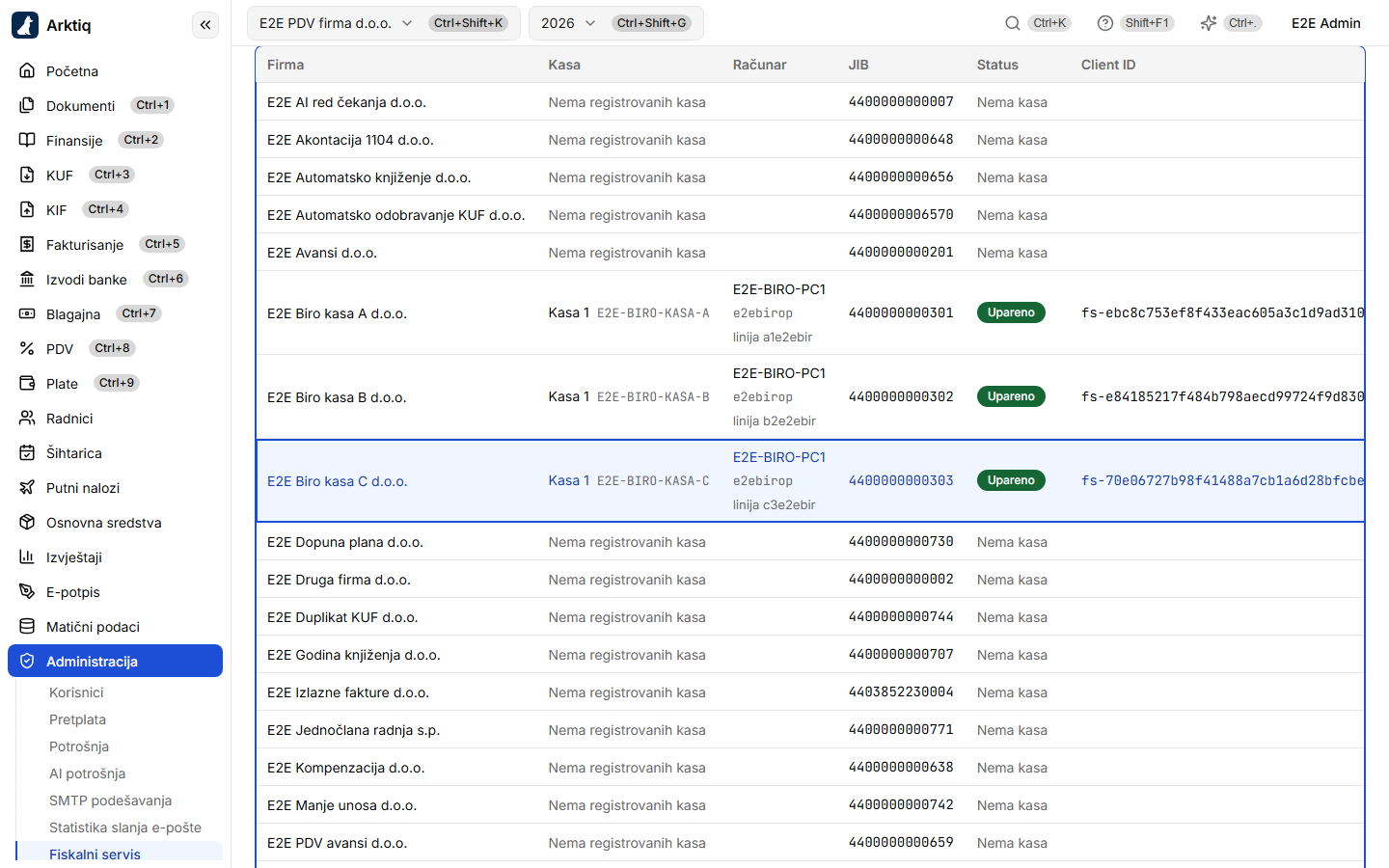Select the Putni nalozi plane icon
1389x868 pixels.
pyautogui.click(x=27, y=487)
